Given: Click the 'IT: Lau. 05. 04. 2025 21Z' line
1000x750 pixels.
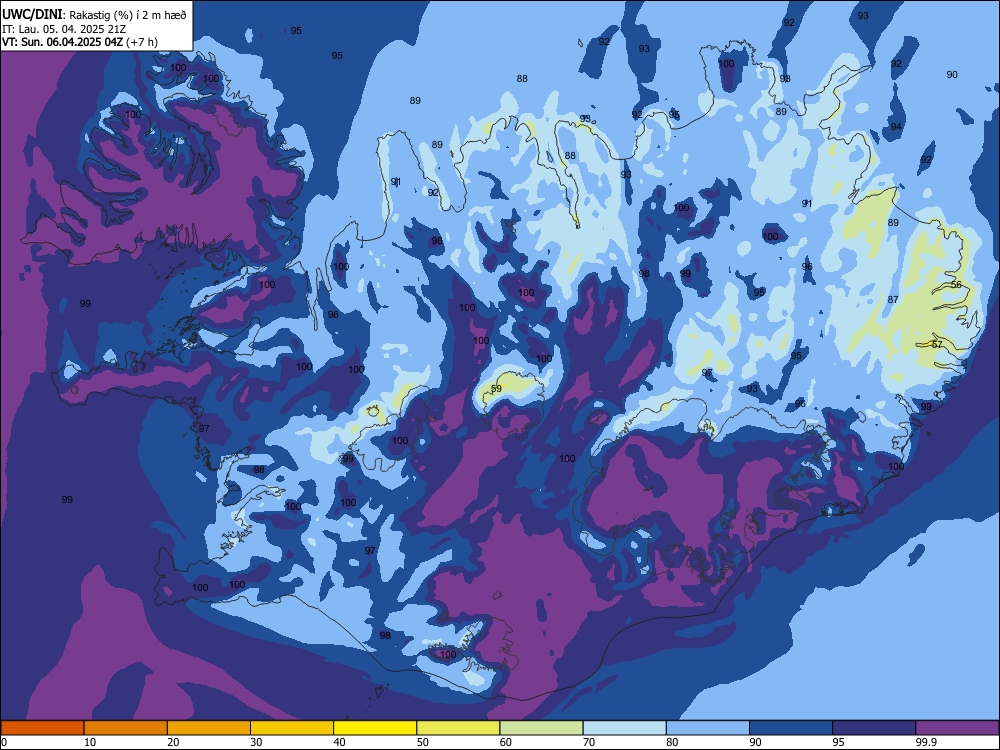Looking at the screenshot, I should pyautogui.click(x=62, y=29).
